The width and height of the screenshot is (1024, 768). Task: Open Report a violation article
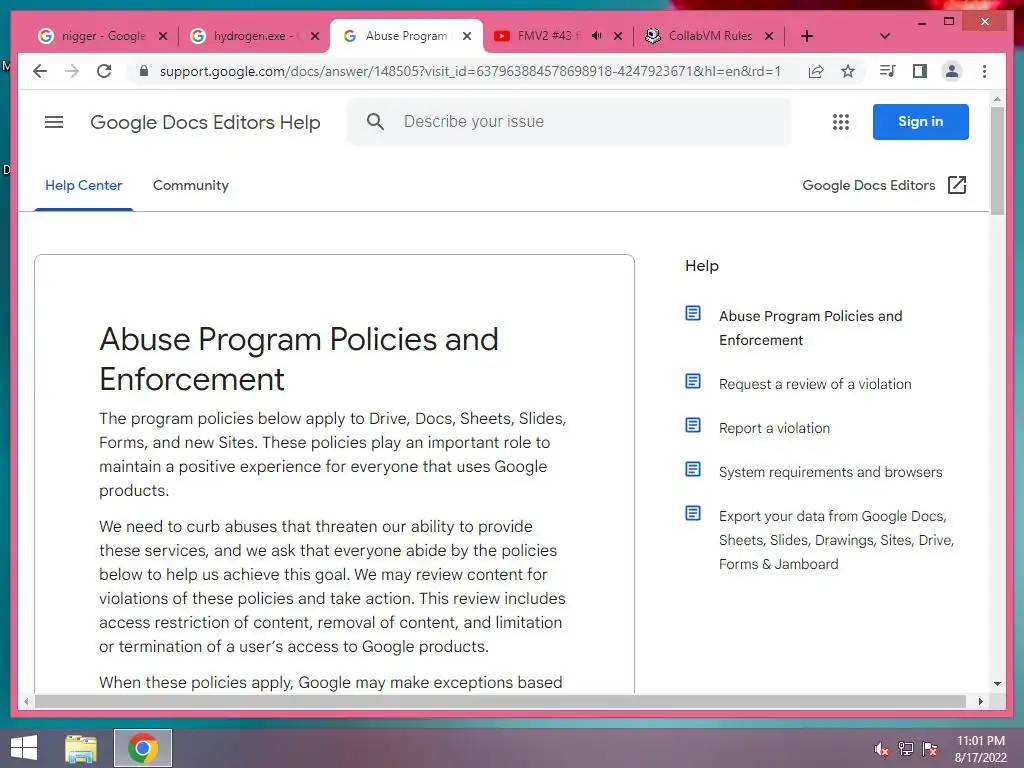pos(774,428)
